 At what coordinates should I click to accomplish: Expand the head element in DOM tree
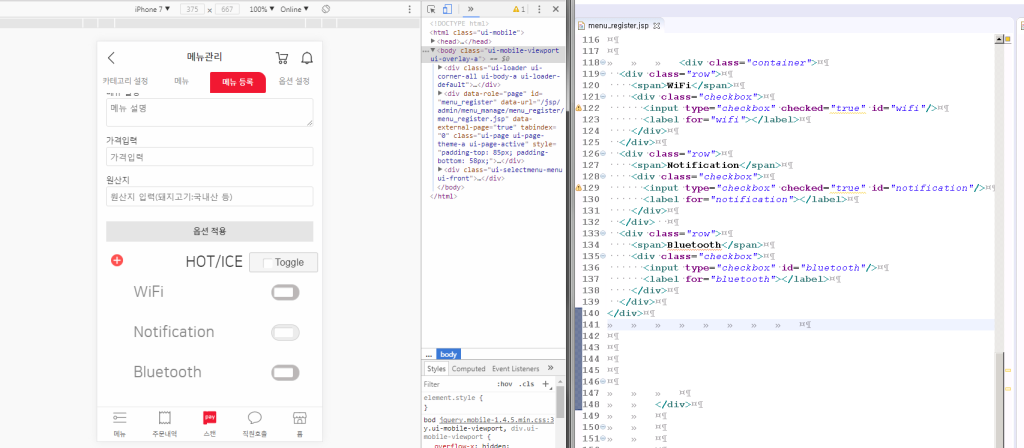point(434,41)
